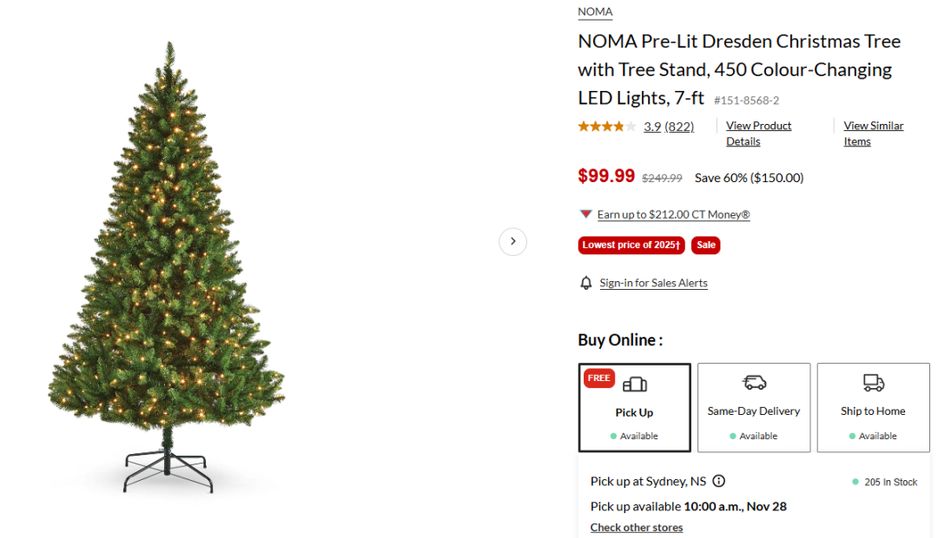Click Earn up to $212.00 CT Money link
This screenshot has height=538, width=938.
pyautogui.click(x=673, y=214)
